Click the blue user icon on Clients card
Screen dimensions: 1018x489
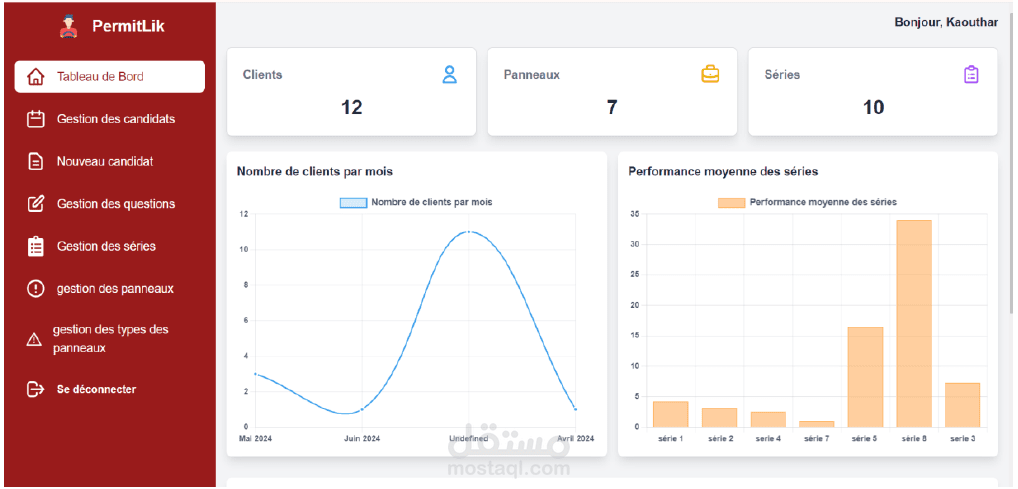tap(449, 75)
